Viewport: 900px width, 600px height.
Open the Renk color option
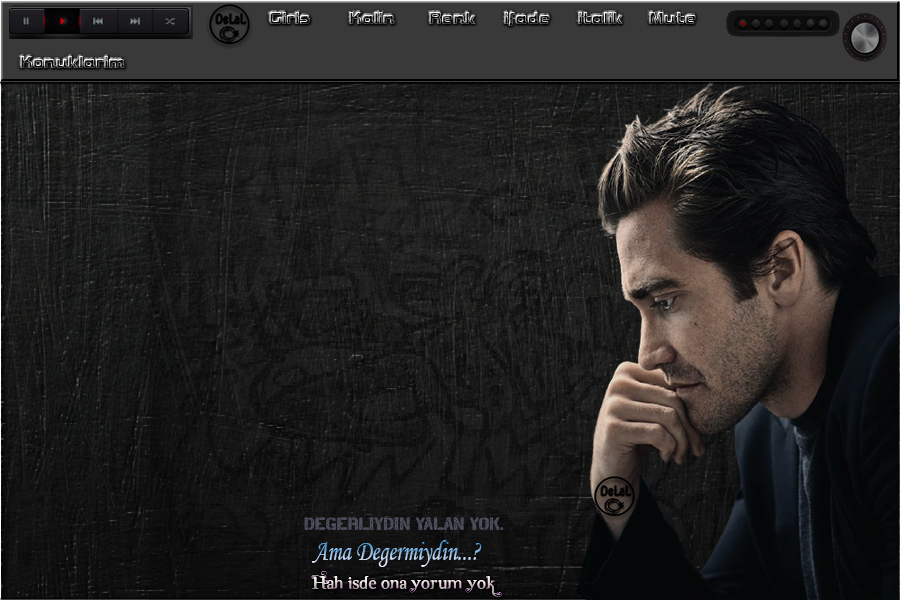click(x=451, y=18)
